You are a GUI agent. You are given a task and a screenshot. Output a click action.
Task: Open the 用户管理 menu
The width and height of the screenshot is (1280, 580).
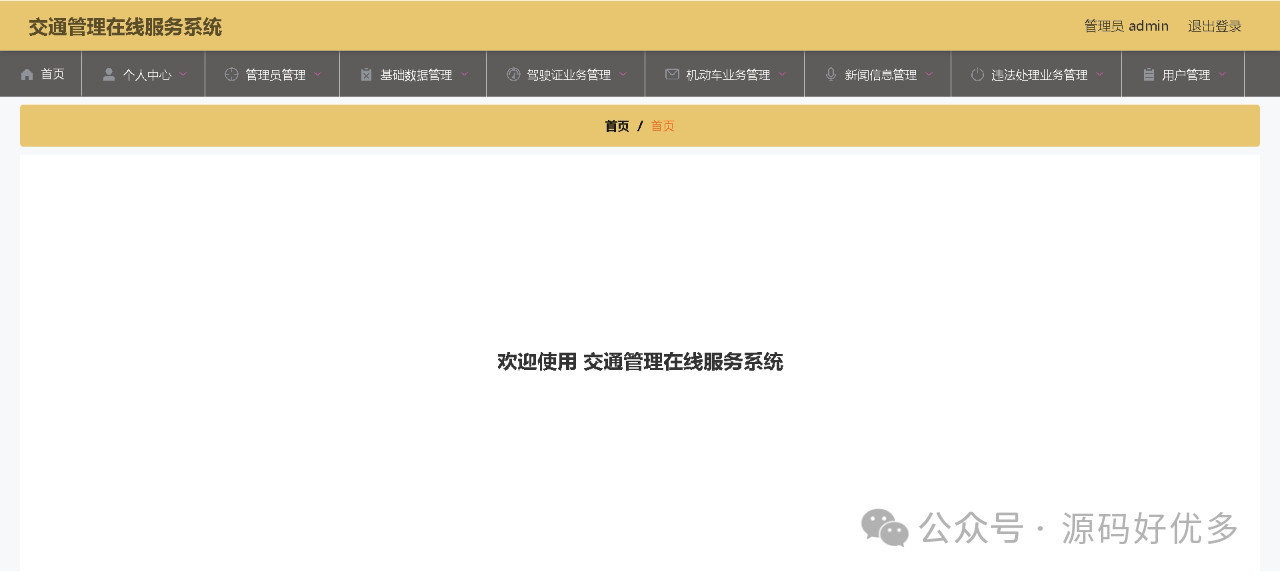click(x=1184, y=74)
